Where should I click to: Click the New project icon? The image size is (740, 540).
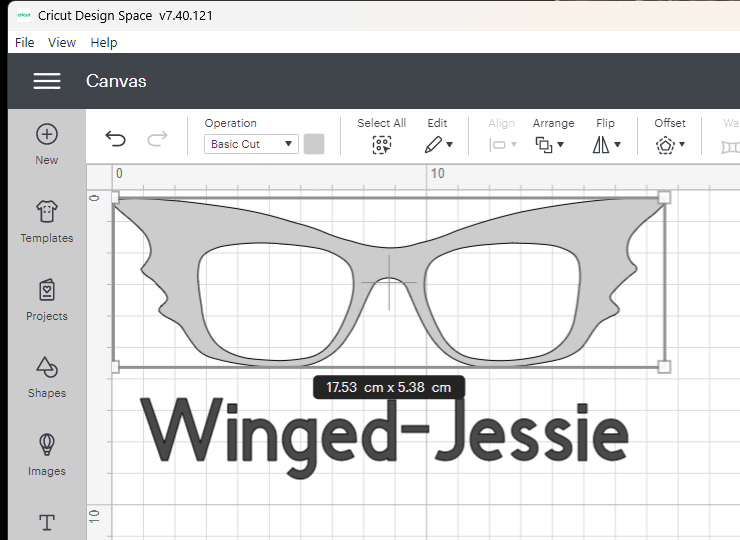(47, 144)
